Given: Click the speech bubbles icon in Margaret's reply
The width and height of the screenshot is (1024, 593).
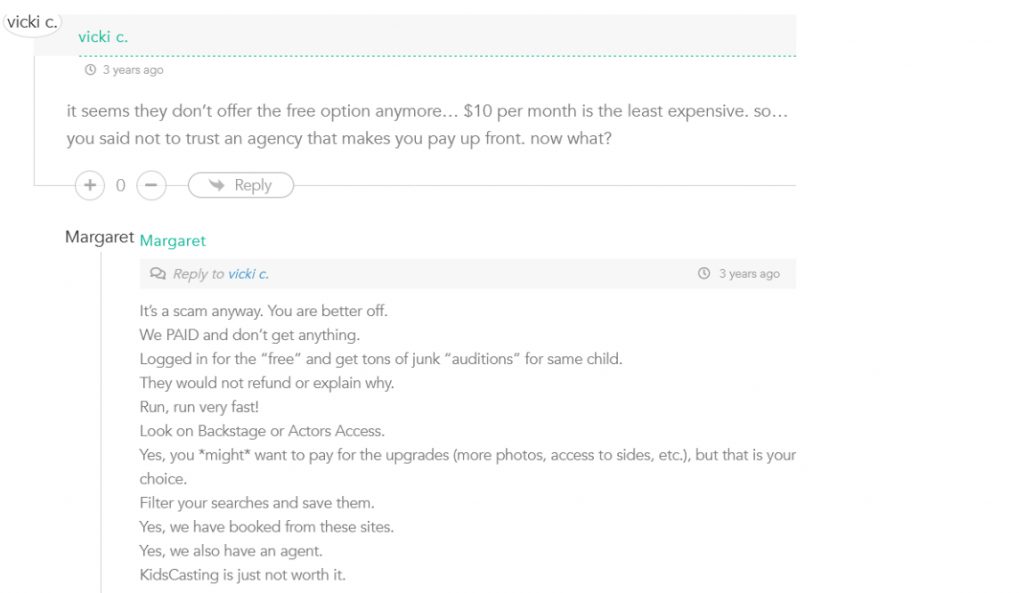Looking at the screenshot, I should [158, 274].
